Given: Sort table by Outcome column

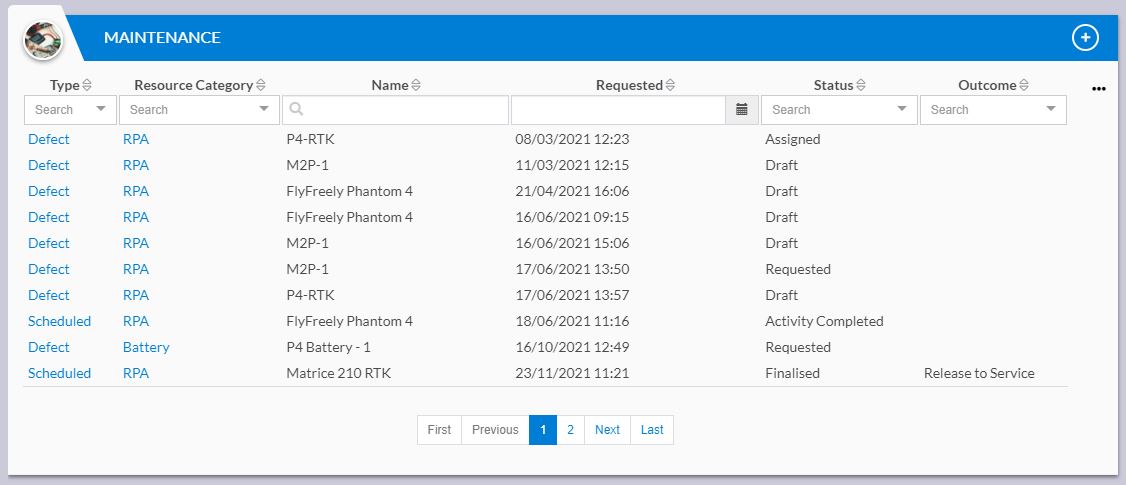Looking at the screenshot, I should tap(1023, 86).
